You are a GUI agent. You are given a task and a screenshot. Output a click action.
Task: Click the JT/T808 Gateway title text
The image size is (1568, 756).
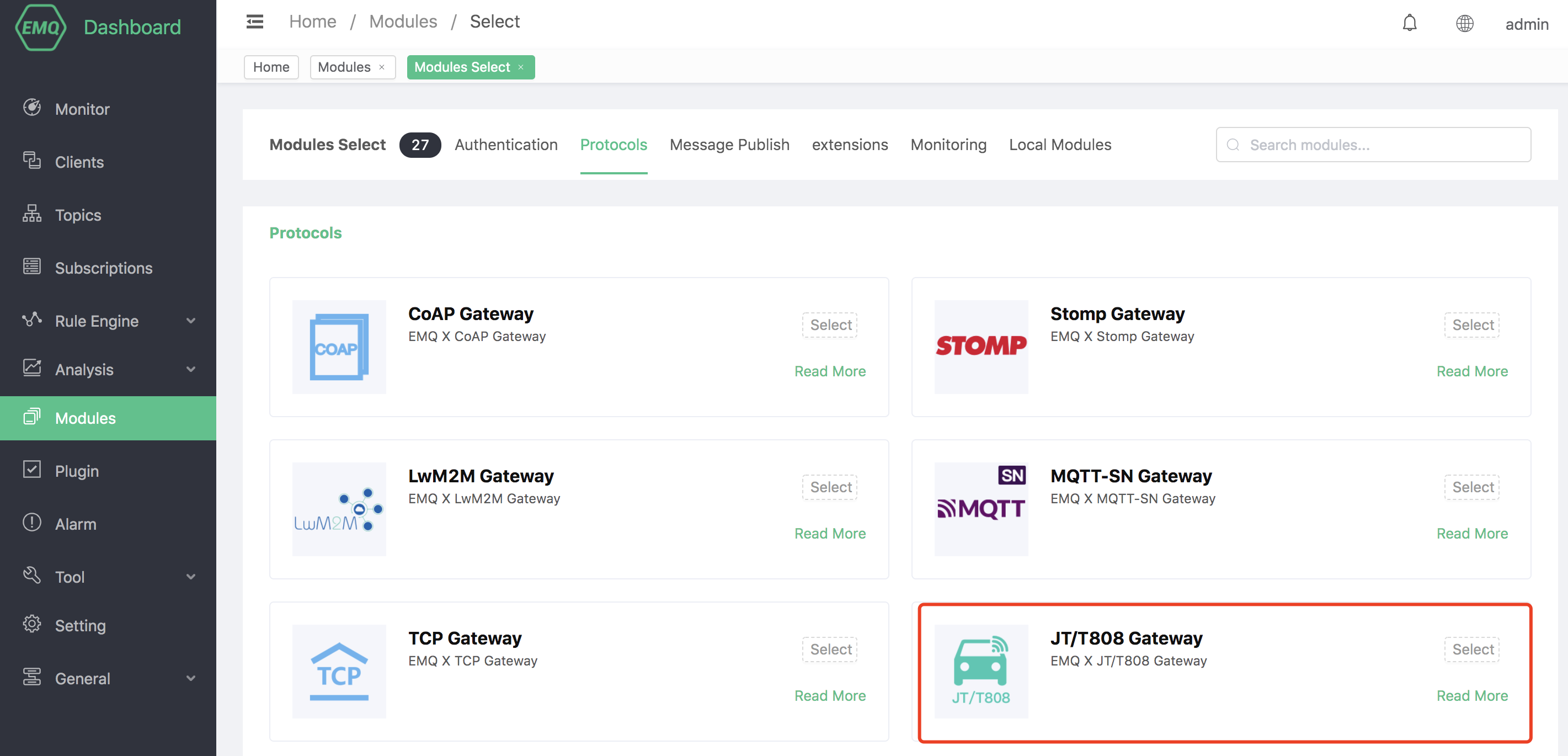1126,638
